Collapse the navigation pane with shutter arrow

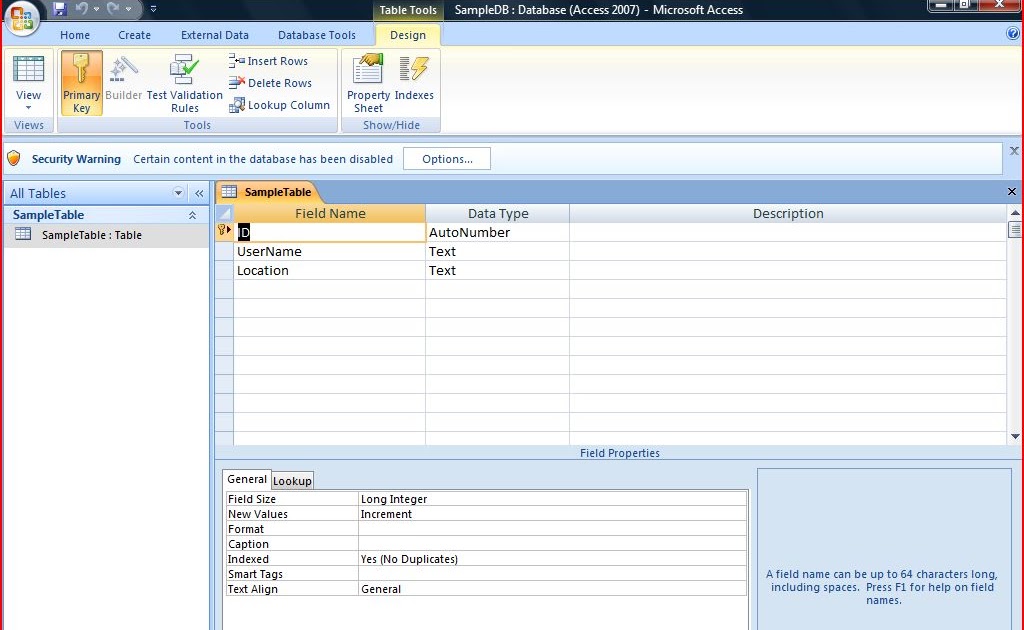199,192
